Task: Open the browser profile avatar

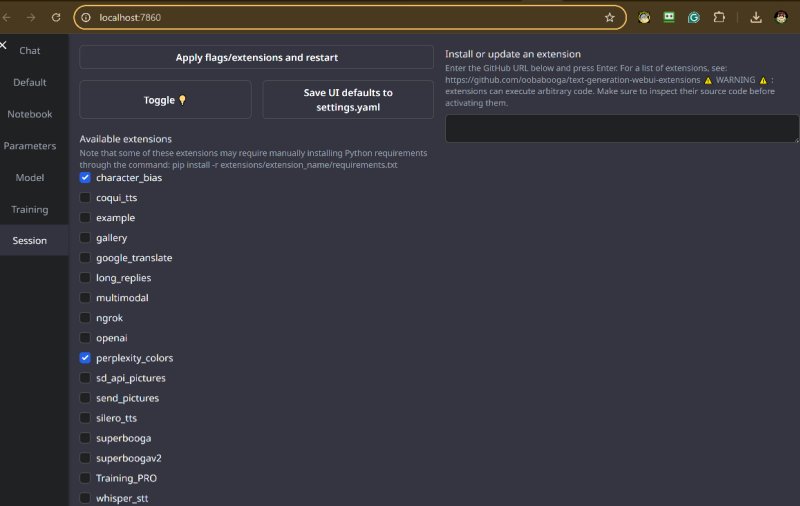Action: click(780, 17)
